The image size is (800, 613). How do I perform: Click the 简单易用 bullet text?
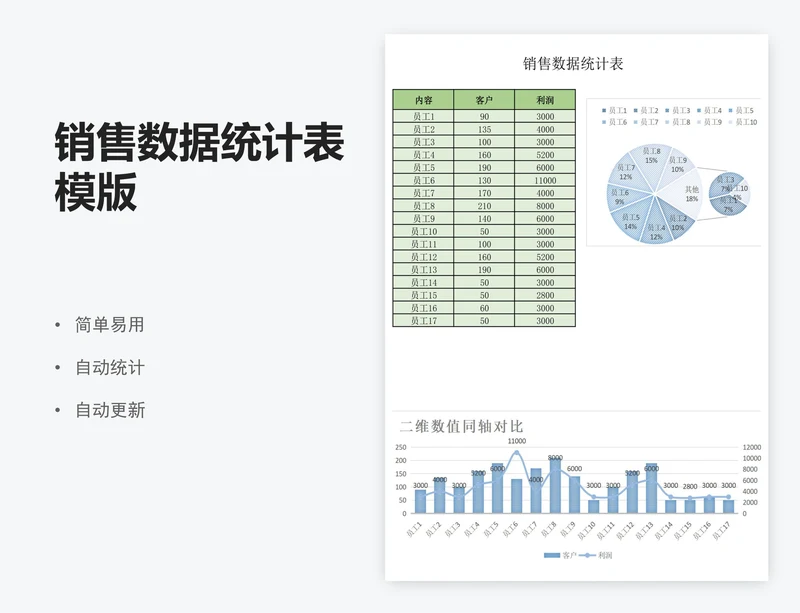pos(110,325)
